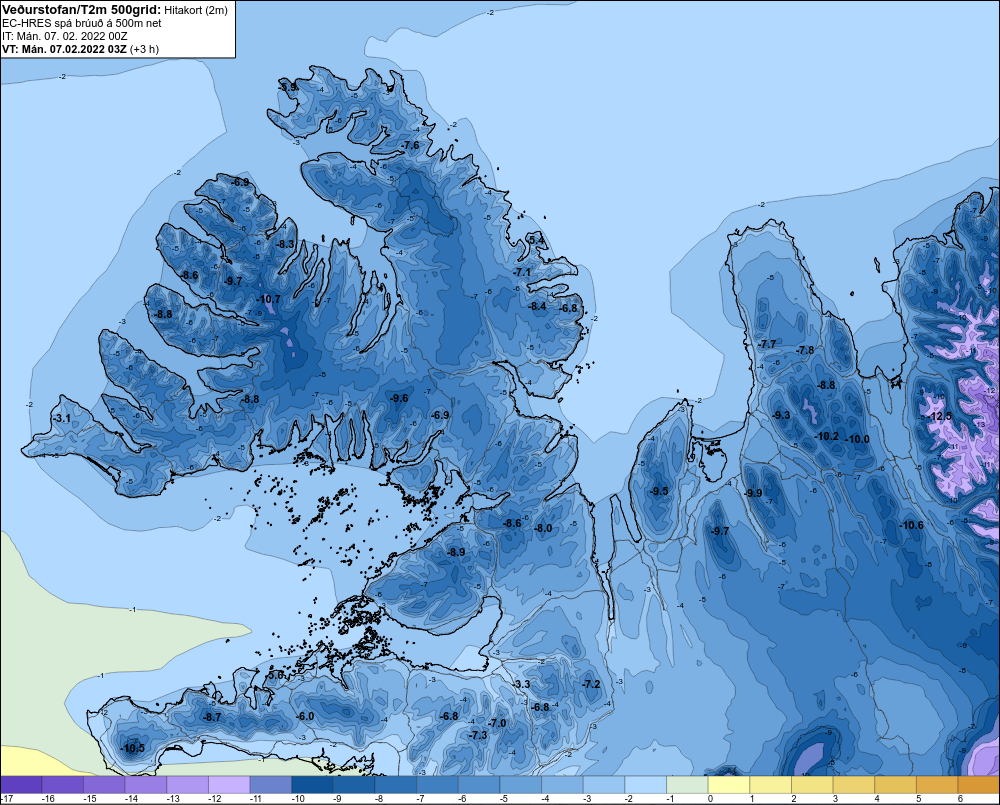This screenshot has height=805, width=1000.
Task: Click the -8.3 temperature label
Action: coord(285,244)
